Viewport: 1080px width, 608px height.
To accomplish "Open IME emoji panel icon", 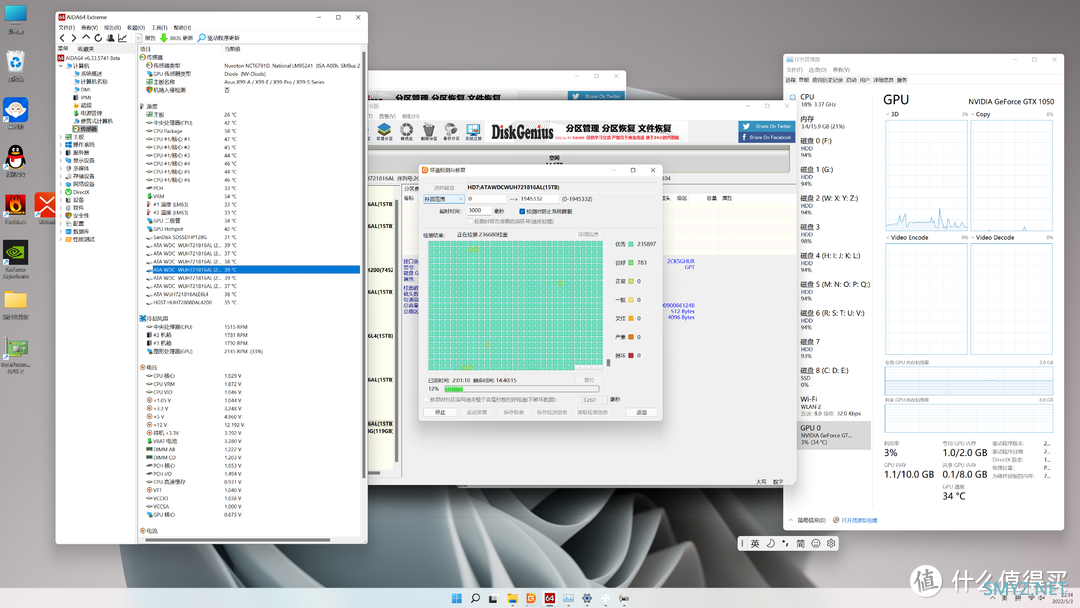I will [816, 543].
